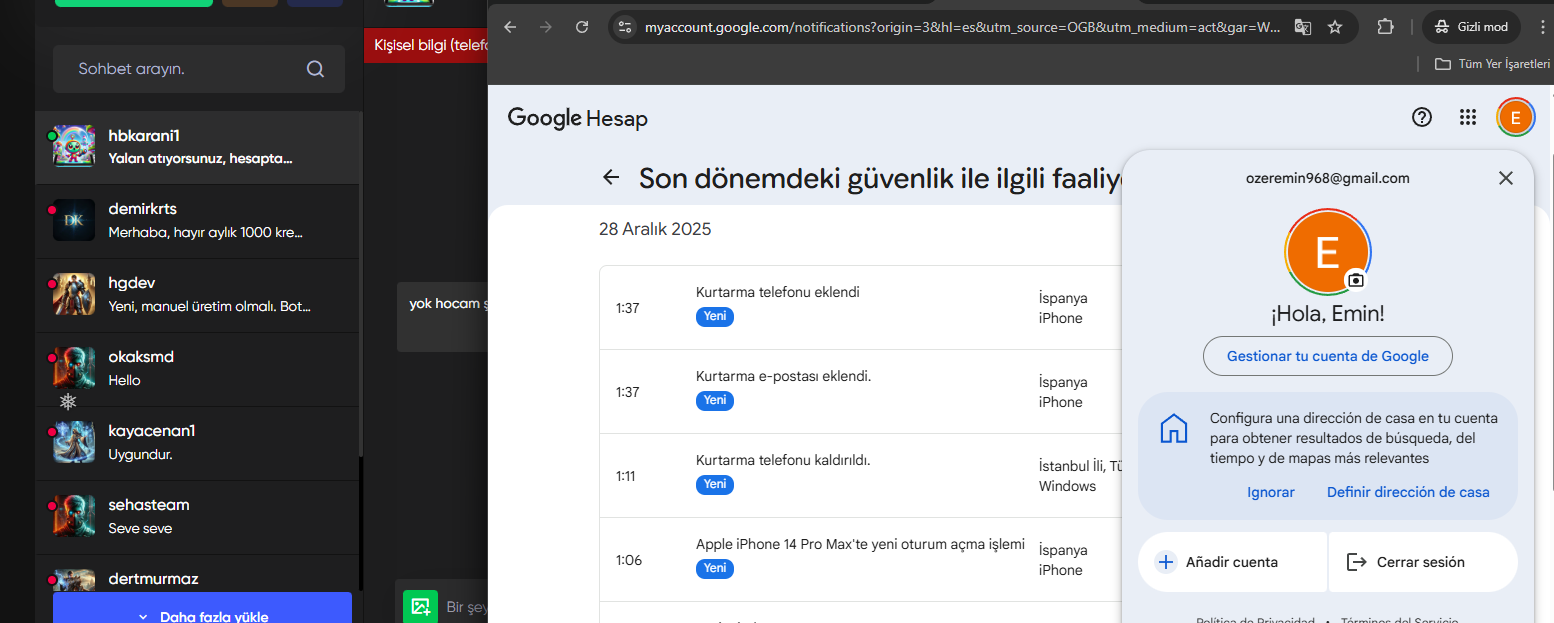The width and height of the screenshot is (1554, 623).
Task: Click the Kurtarma telefonu eklendi entry
Action: pos(861,307)
